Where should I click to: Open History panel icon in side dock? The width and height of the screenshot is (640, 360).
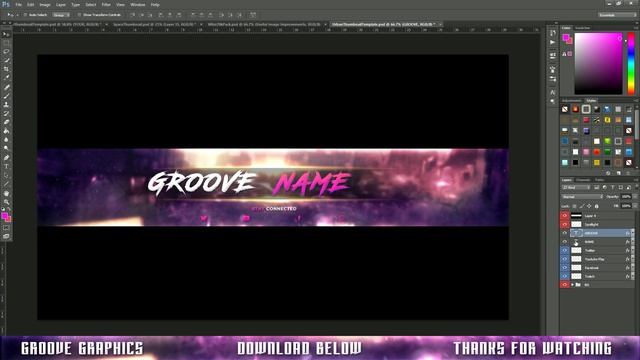click(x=553, y=33)
